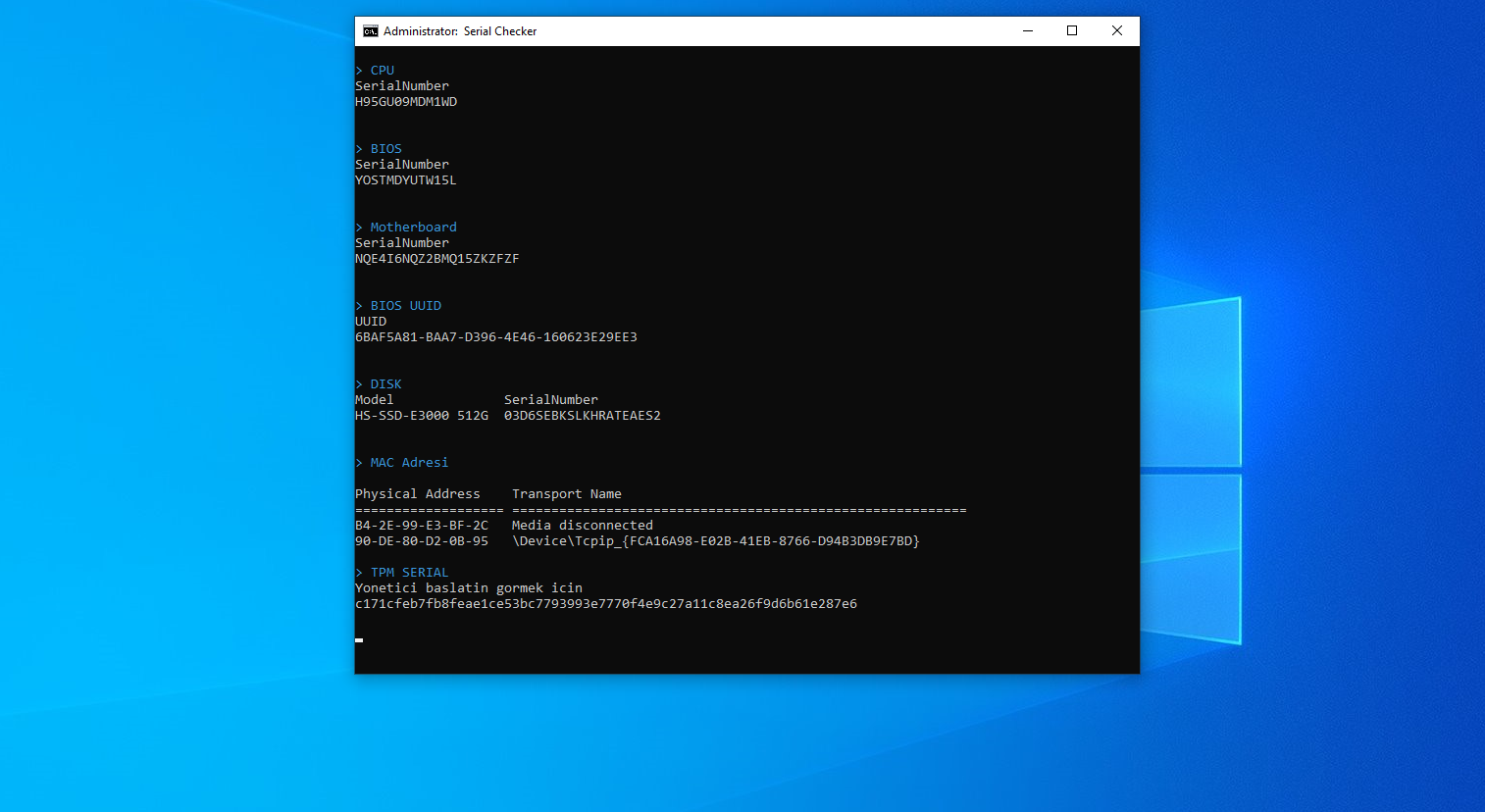The image size is (1485, 812).
Task: Click the motherboard serial NQE4I6NQZ2BMQ15ZKZFZF
Action: click(437, 259)
